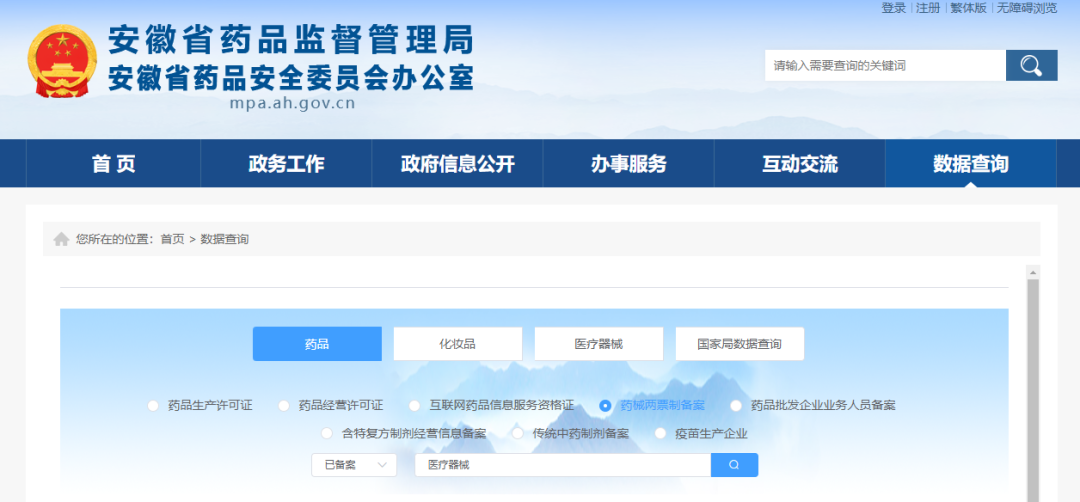Click the header search magnifier button

coord(1031,65)
